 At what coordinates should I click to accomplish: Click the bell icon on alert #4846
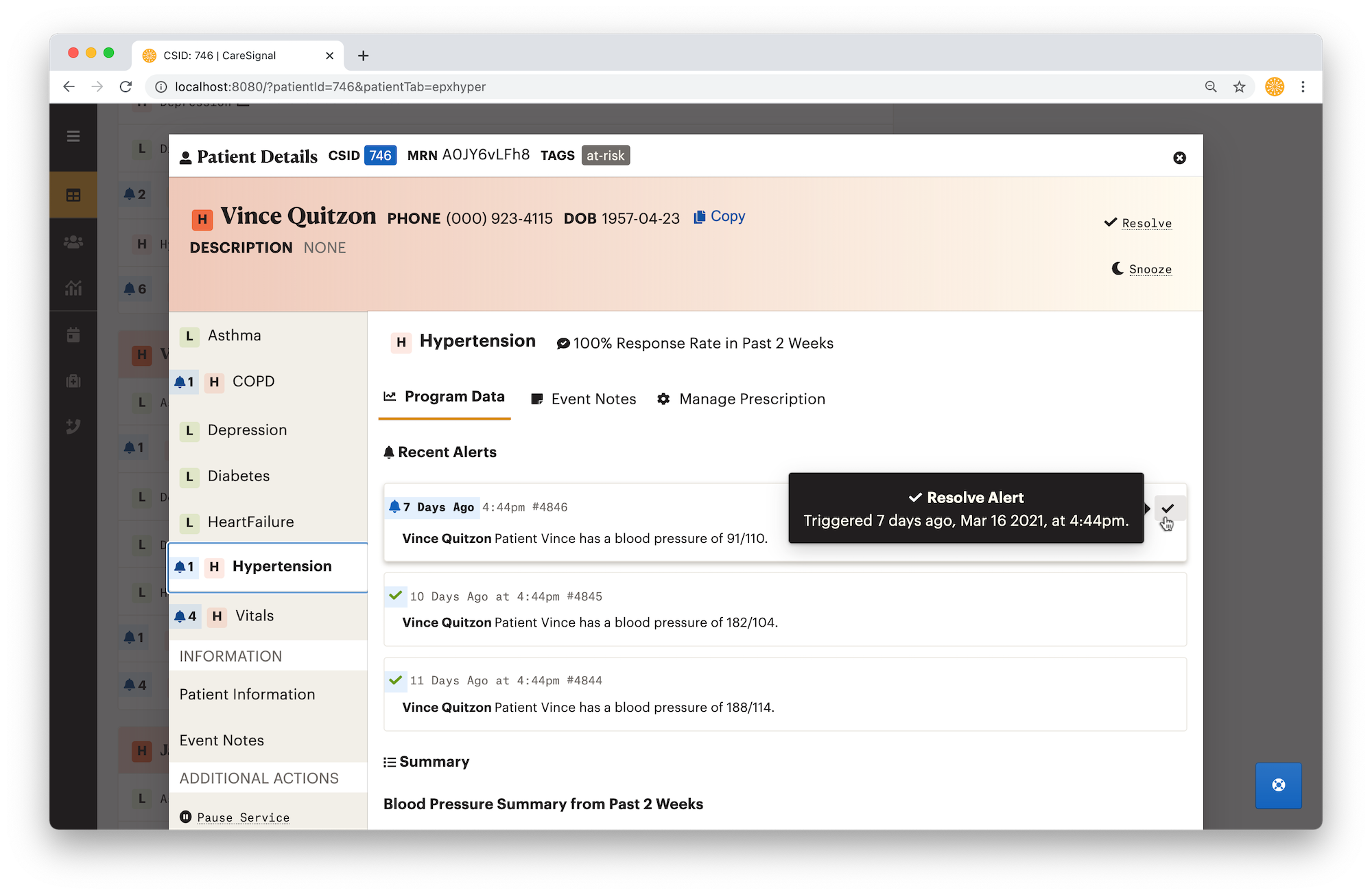tap(394, 507)
